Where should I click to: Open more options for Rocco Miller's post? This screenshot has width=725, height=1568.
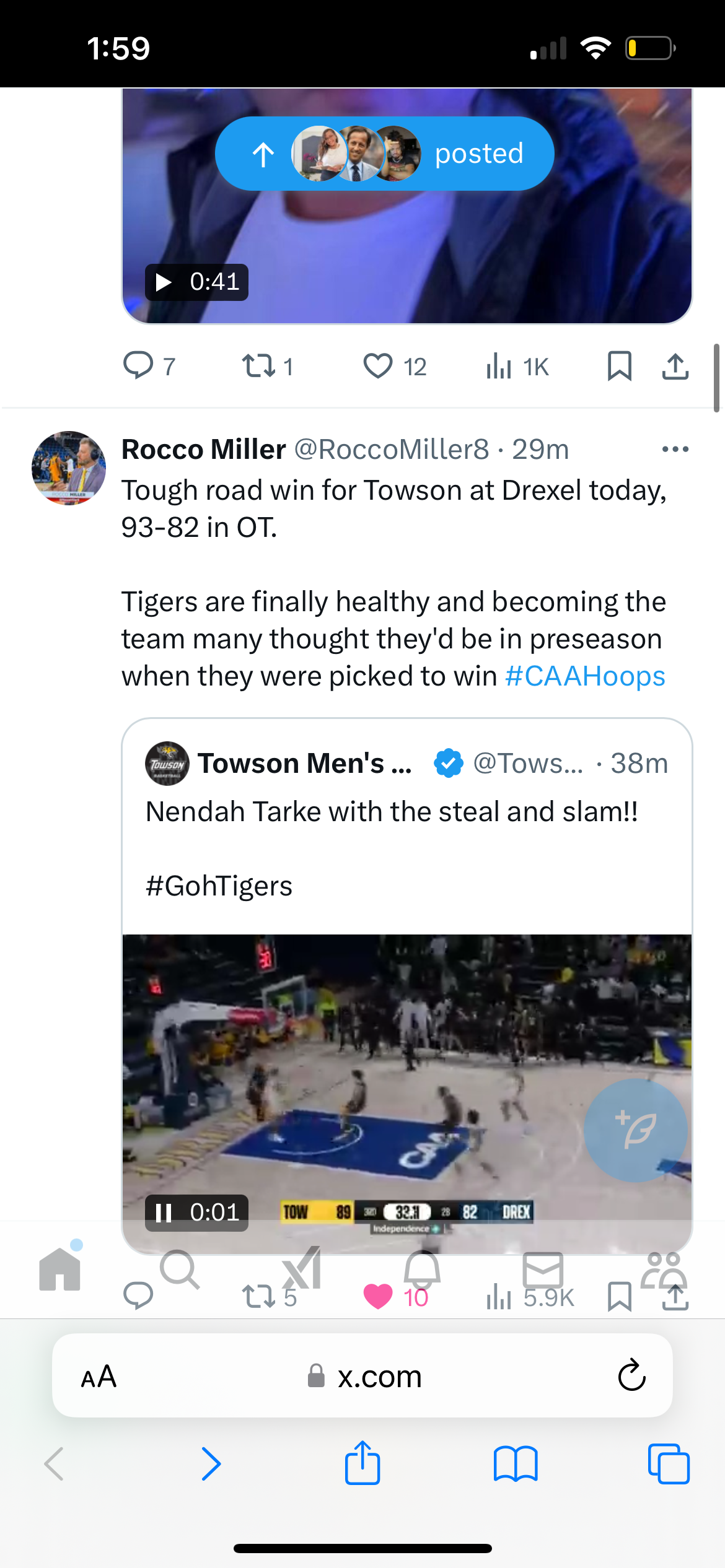(x=675, y=449)
